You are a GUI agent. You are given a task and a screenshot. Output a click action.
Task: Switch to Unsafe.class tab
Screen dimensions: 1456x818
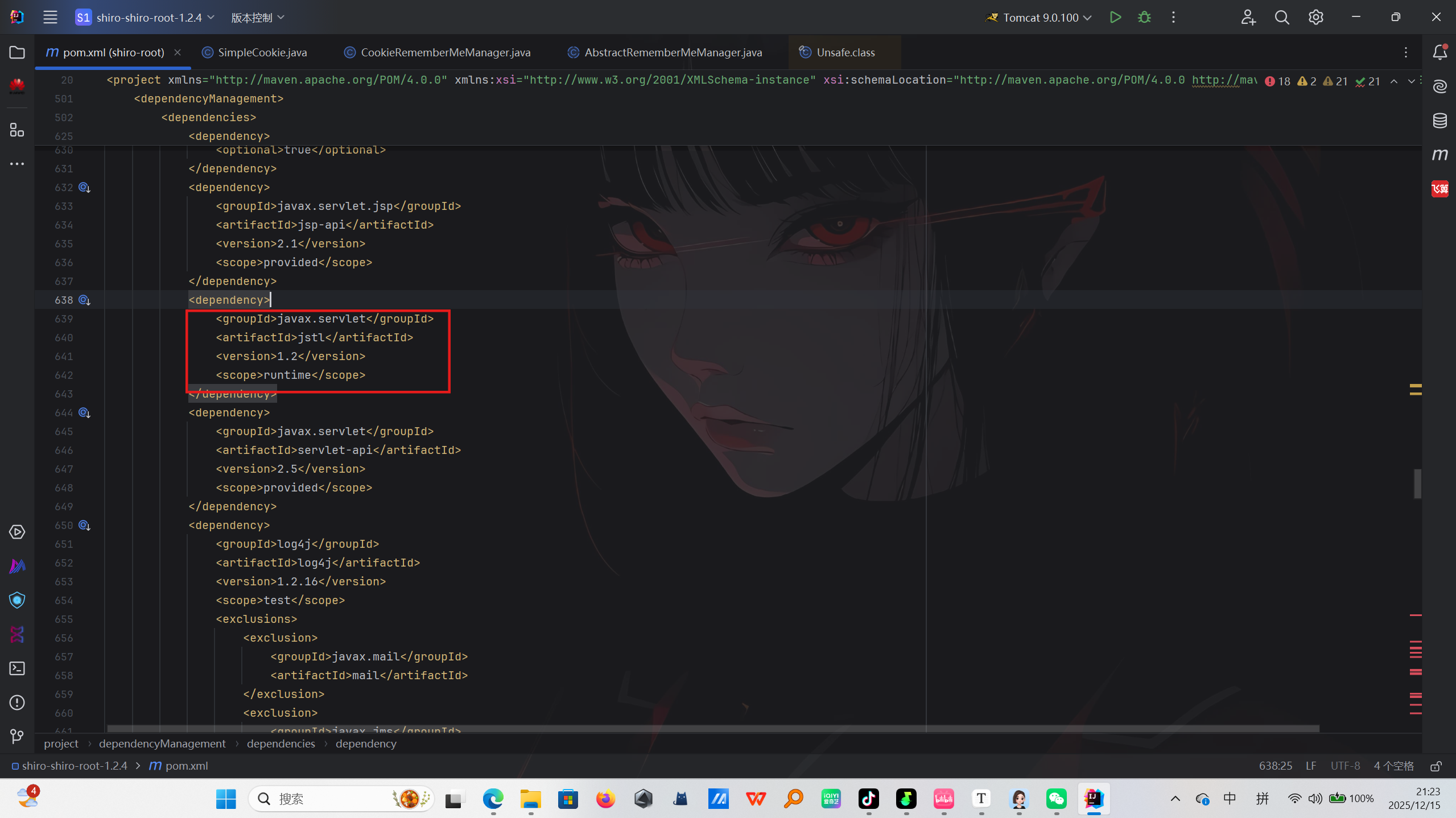[845, 52]
